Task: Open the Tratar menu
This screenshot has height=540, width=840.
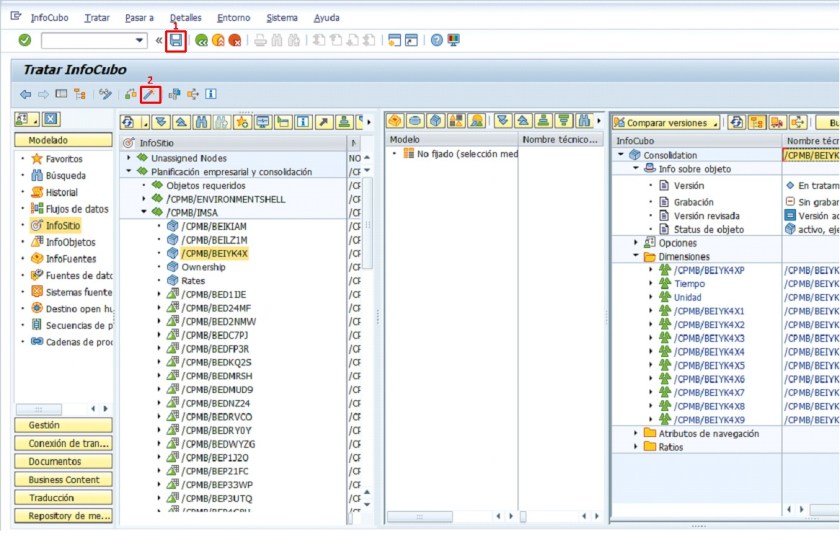Action: (x=97, y=18)
